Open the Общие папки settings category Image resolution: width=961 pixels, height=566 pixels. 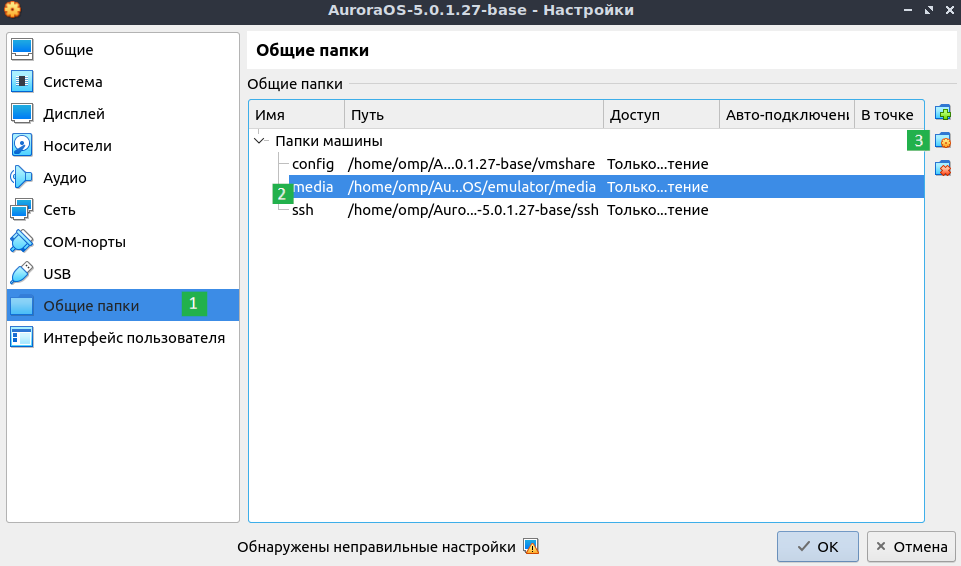point(123,305)
